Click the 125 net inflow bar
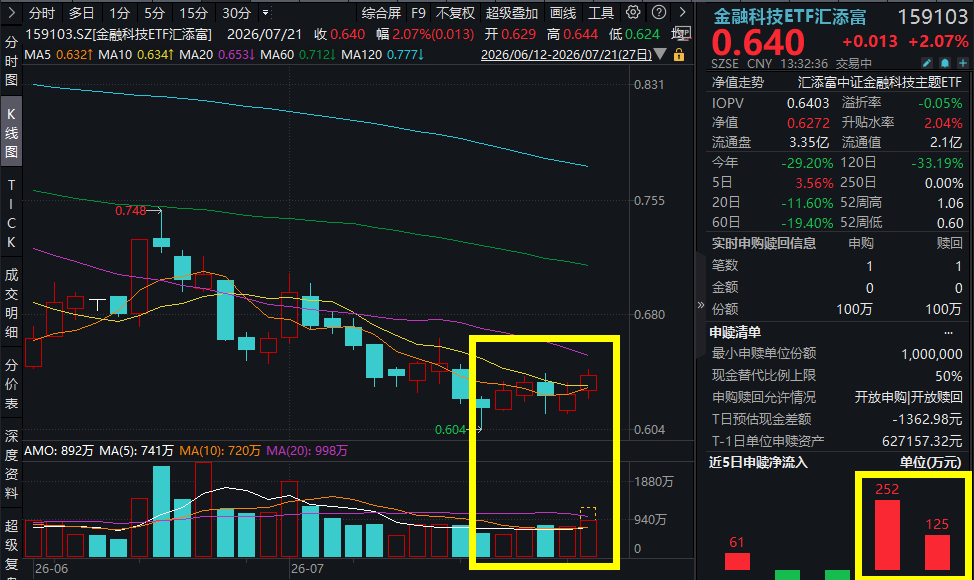This screenshot has height=580, width=974. pos(937,552)
